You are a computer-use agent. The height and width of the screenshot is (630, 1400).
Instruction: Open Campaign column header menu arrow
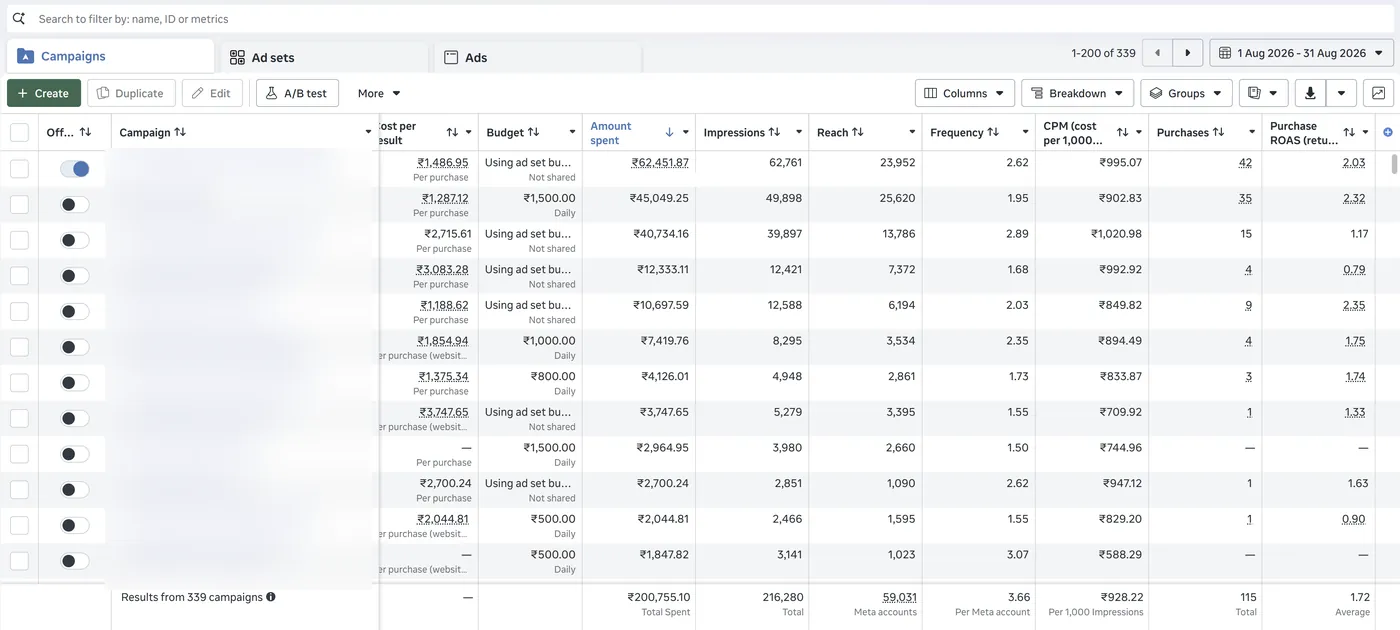(368, 132)
